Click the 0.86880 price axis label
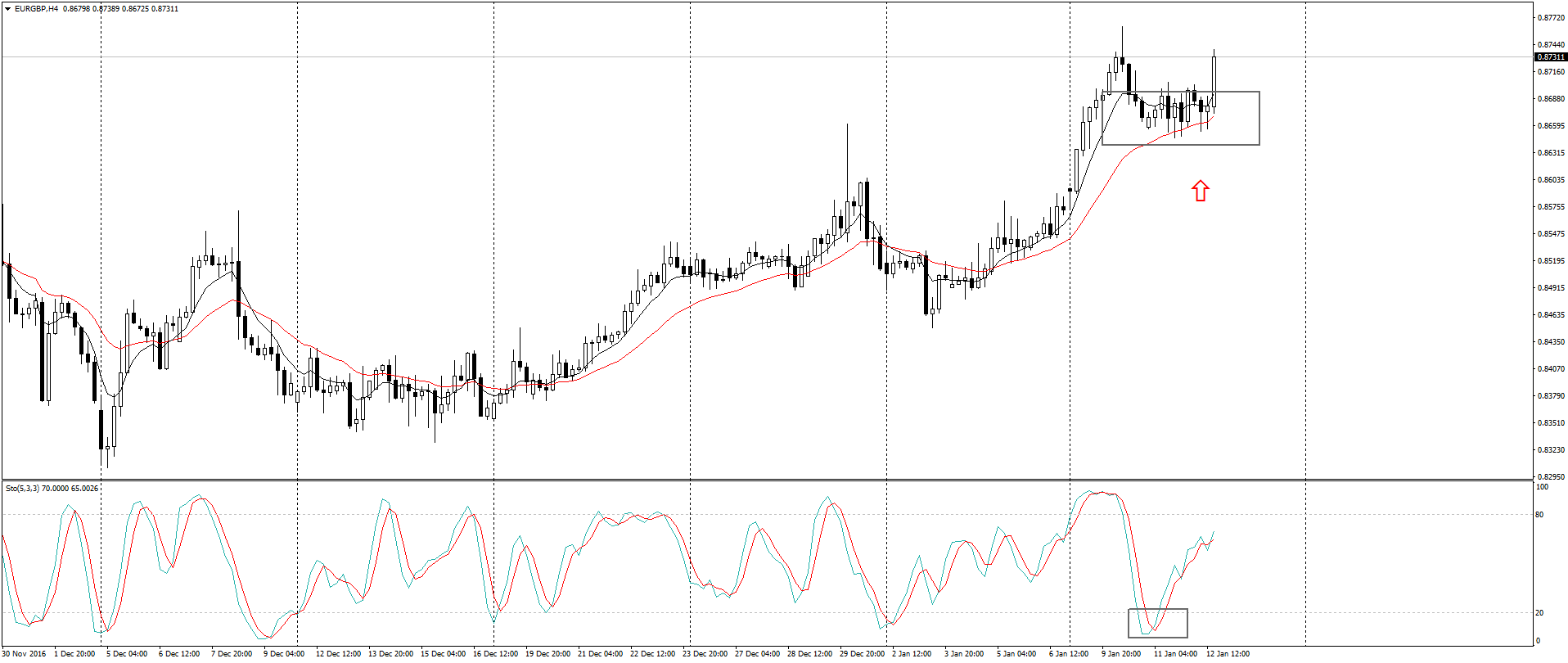 coord(1551,99)
